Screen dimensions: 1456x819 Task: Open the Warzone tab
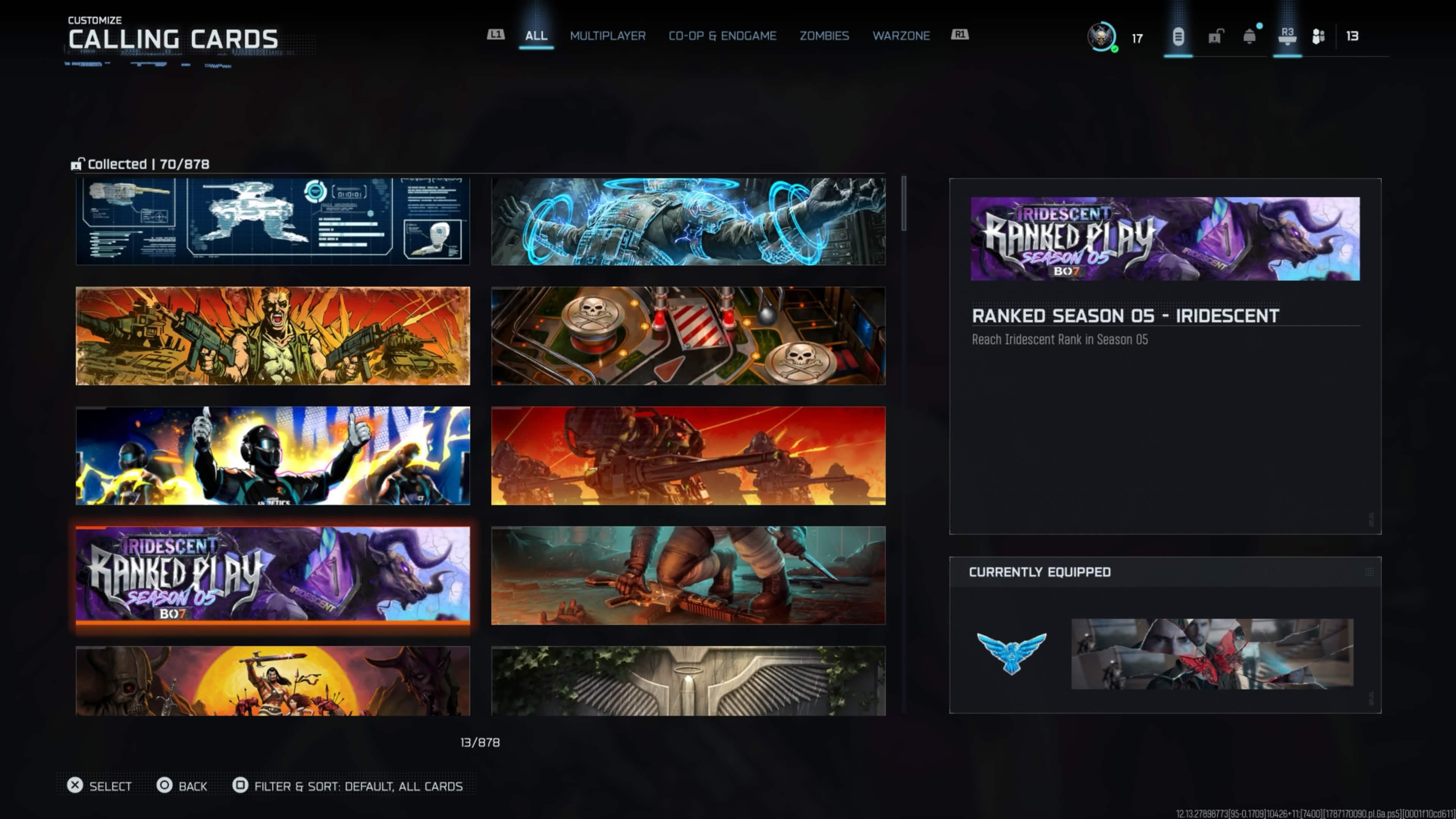tap(901, 36)
